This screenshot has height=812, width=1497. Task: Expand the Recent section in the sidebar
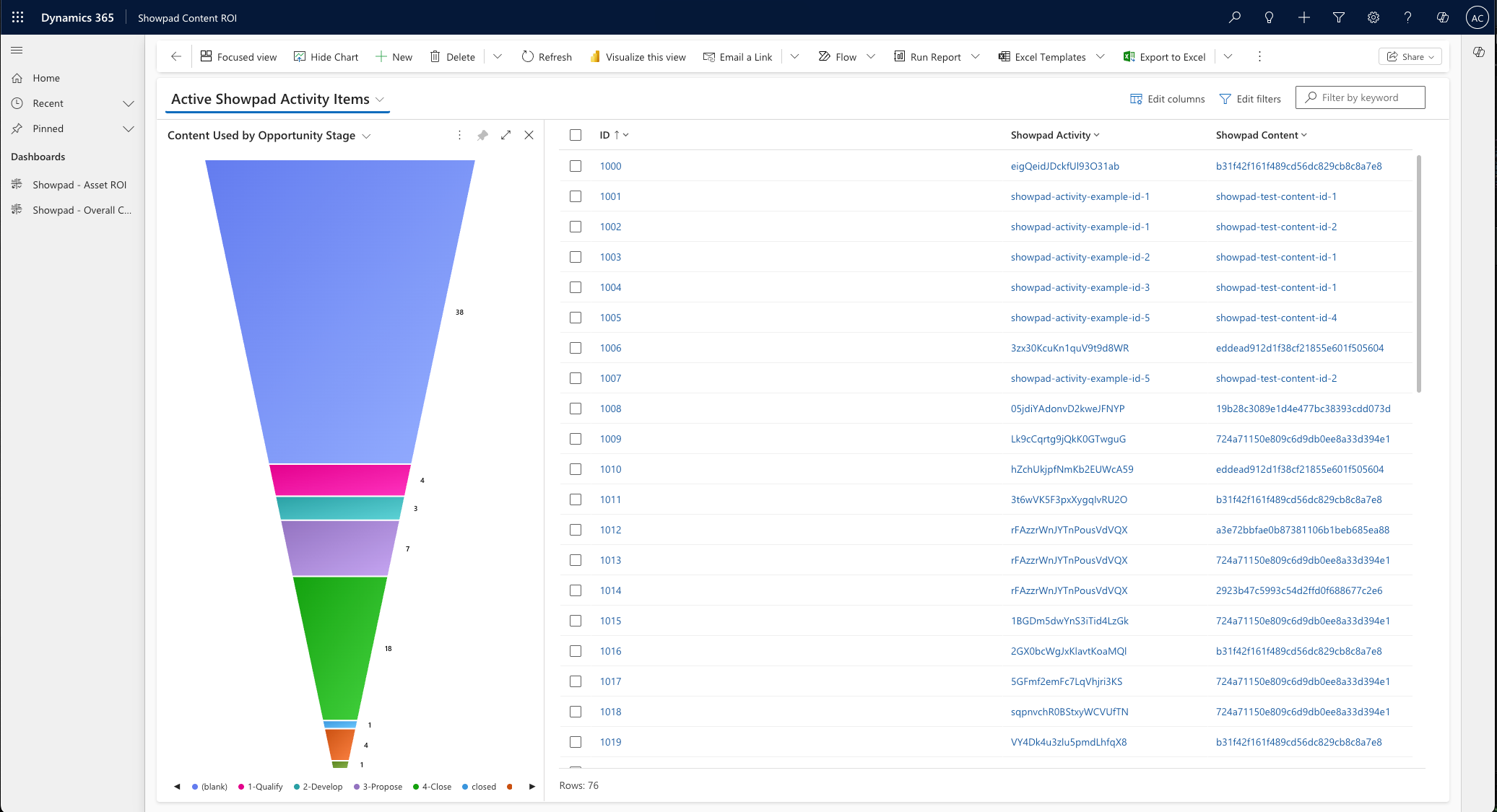pyautogui.click(x=129, y=103)
